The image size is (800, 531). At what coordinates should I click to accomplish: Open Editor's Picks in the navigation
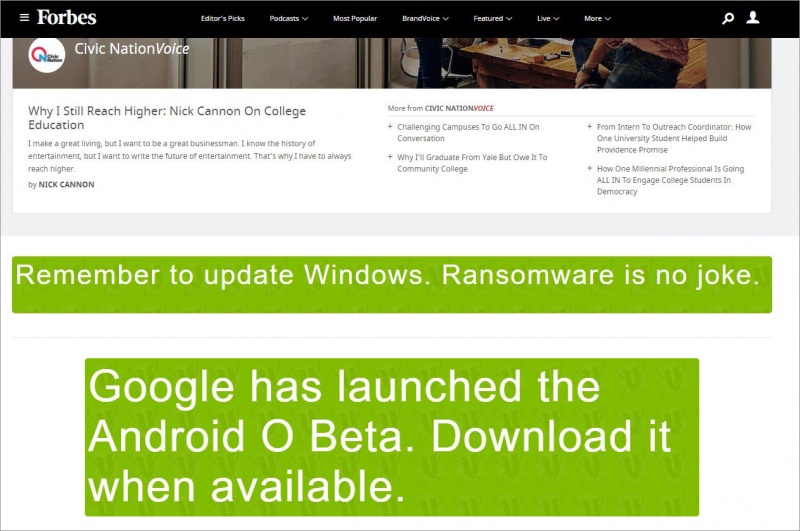(x=222, y=18)
